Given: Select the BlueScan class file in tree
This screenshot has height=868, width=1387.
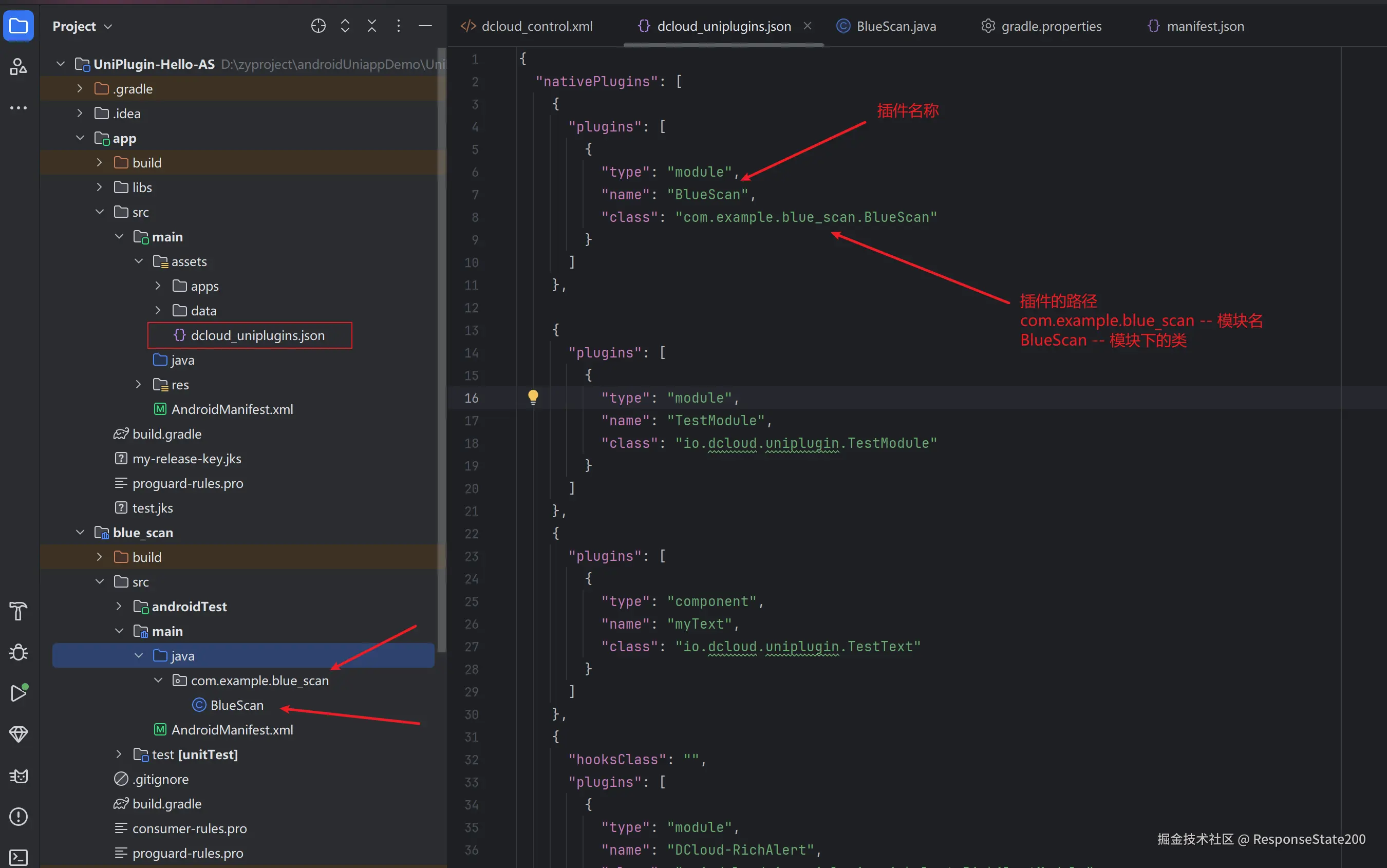Looking at the screenshot, I should pyautogui.click(x=236, y=705).
